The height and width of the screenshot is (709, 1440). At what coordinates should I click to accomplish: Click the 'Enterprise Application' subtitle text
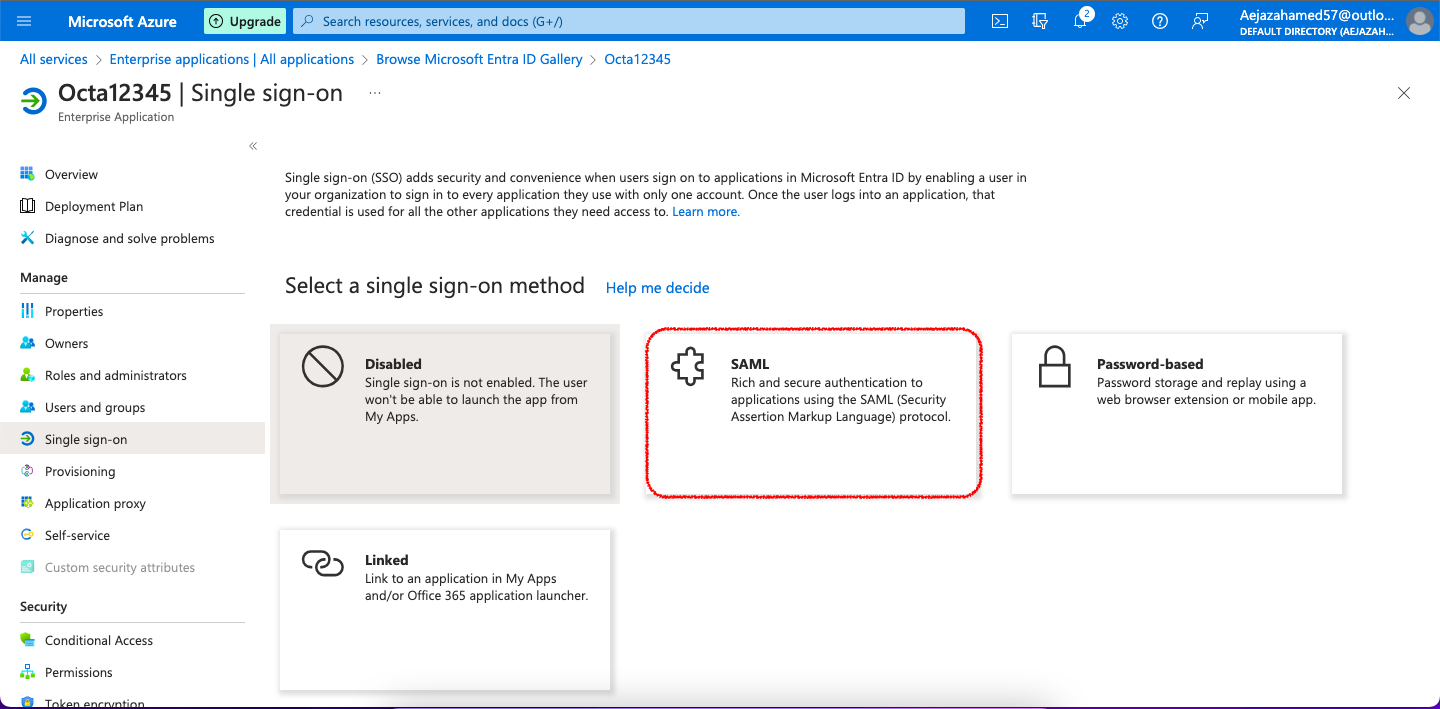(116, 117)
